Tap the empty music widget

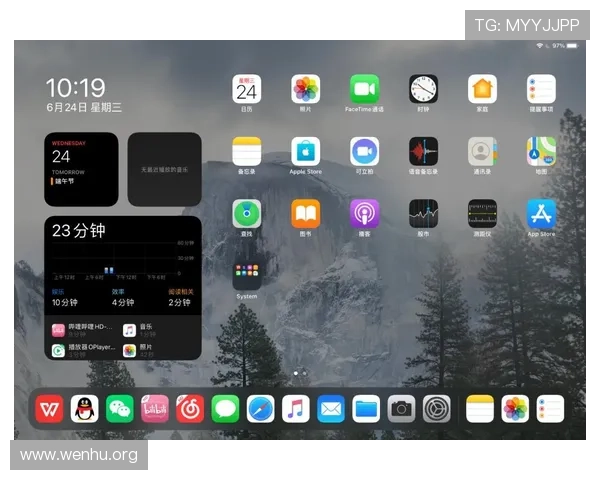[164, 170]
